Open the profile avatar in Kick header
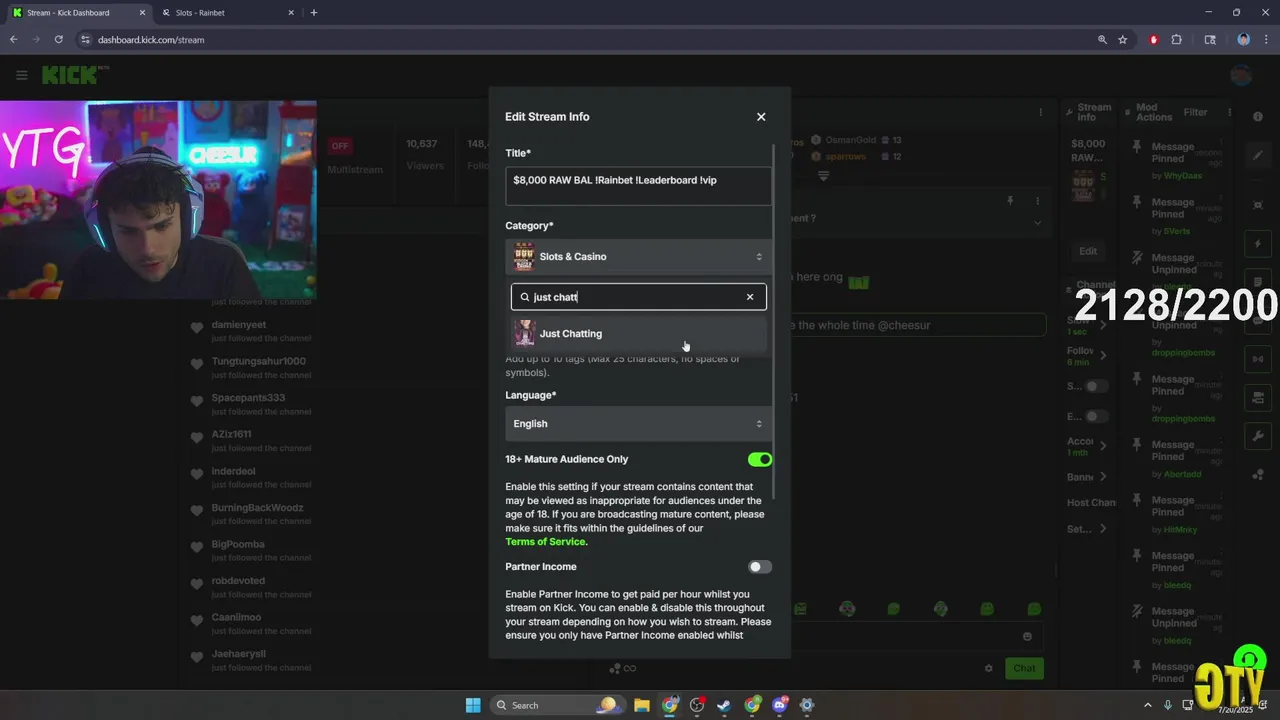Screen dimensions: 1280x720 [x=1241, y=76]
